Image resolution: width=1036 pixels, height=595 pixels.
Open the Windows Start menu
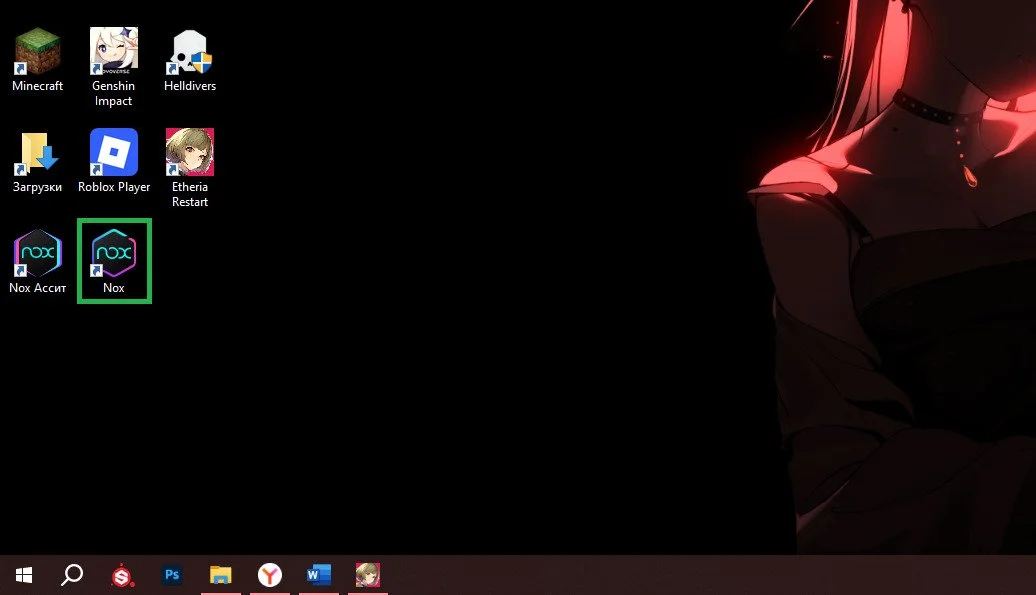coord(24,575)
